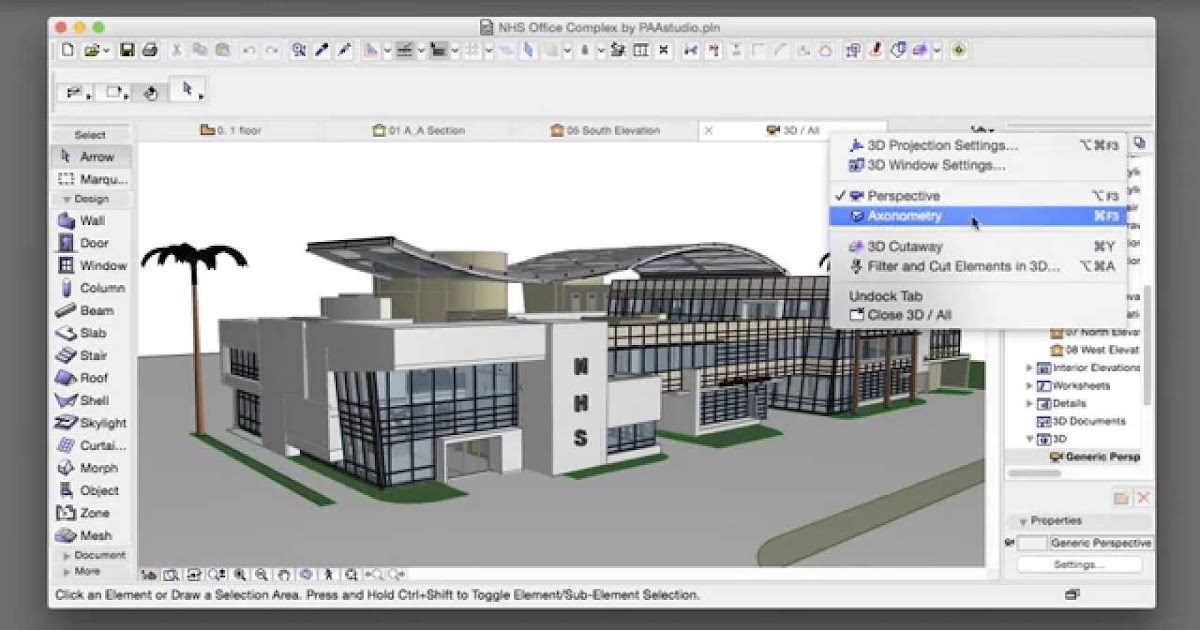The width and height of the screenshot is (1200, 630).
Task: Select 3D Cutaway menu item
Action: click(978, 246)
